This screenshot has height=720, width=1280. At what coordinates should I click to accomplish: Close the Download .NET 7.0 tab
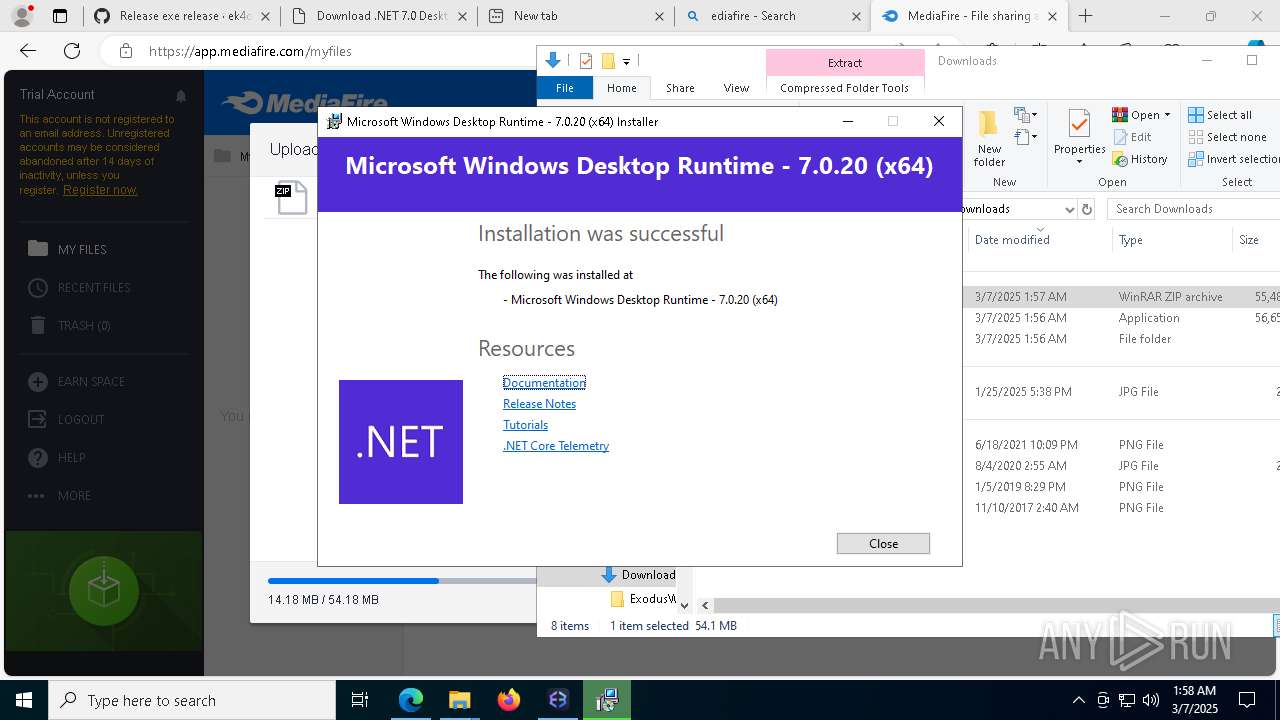(463, 16)
